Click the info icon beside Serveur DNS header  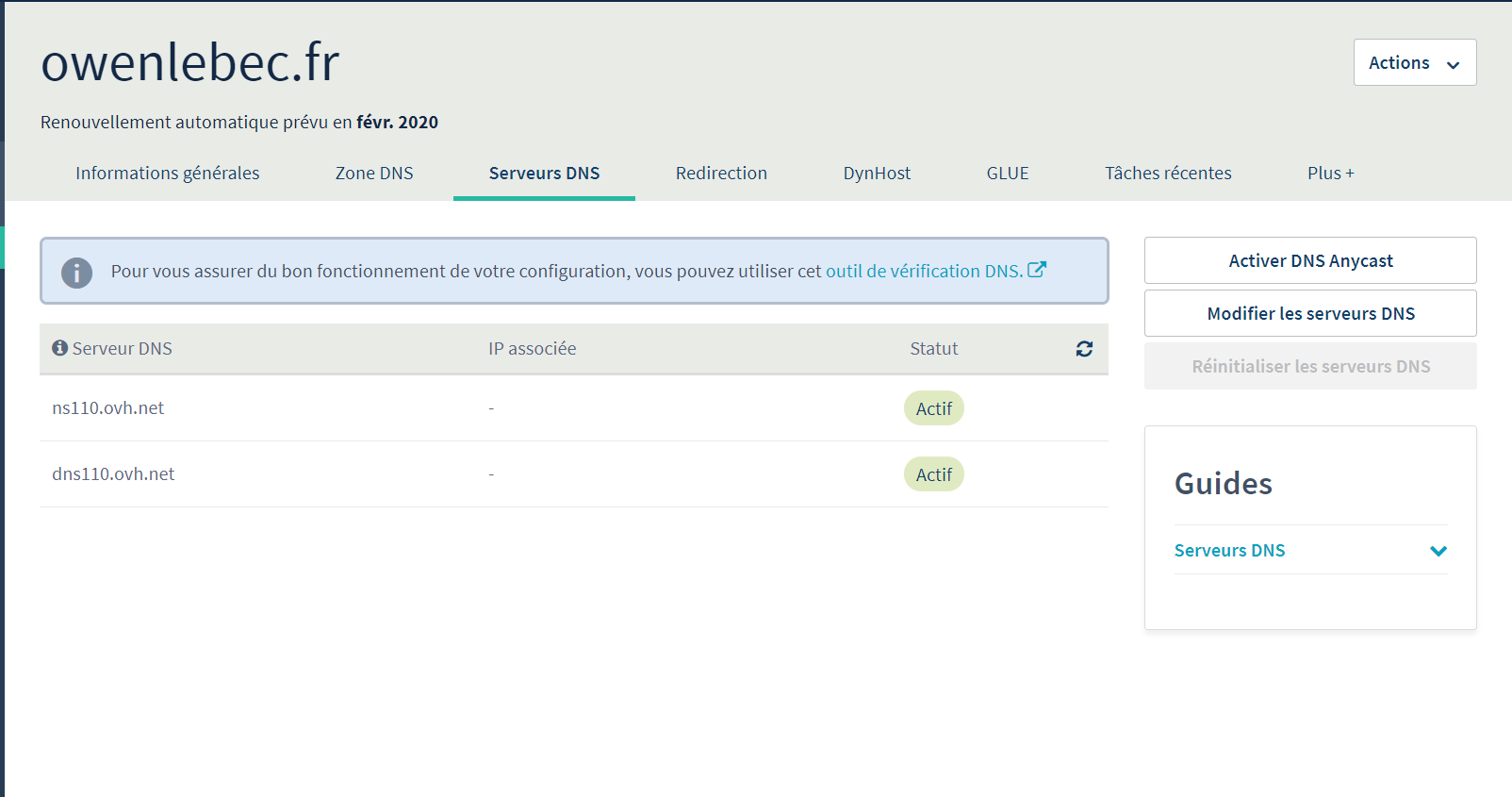[59, 348]
